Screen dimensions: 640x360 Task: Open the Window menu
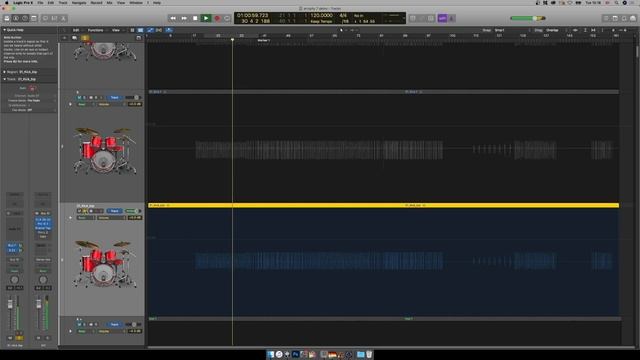coord(136,2)
